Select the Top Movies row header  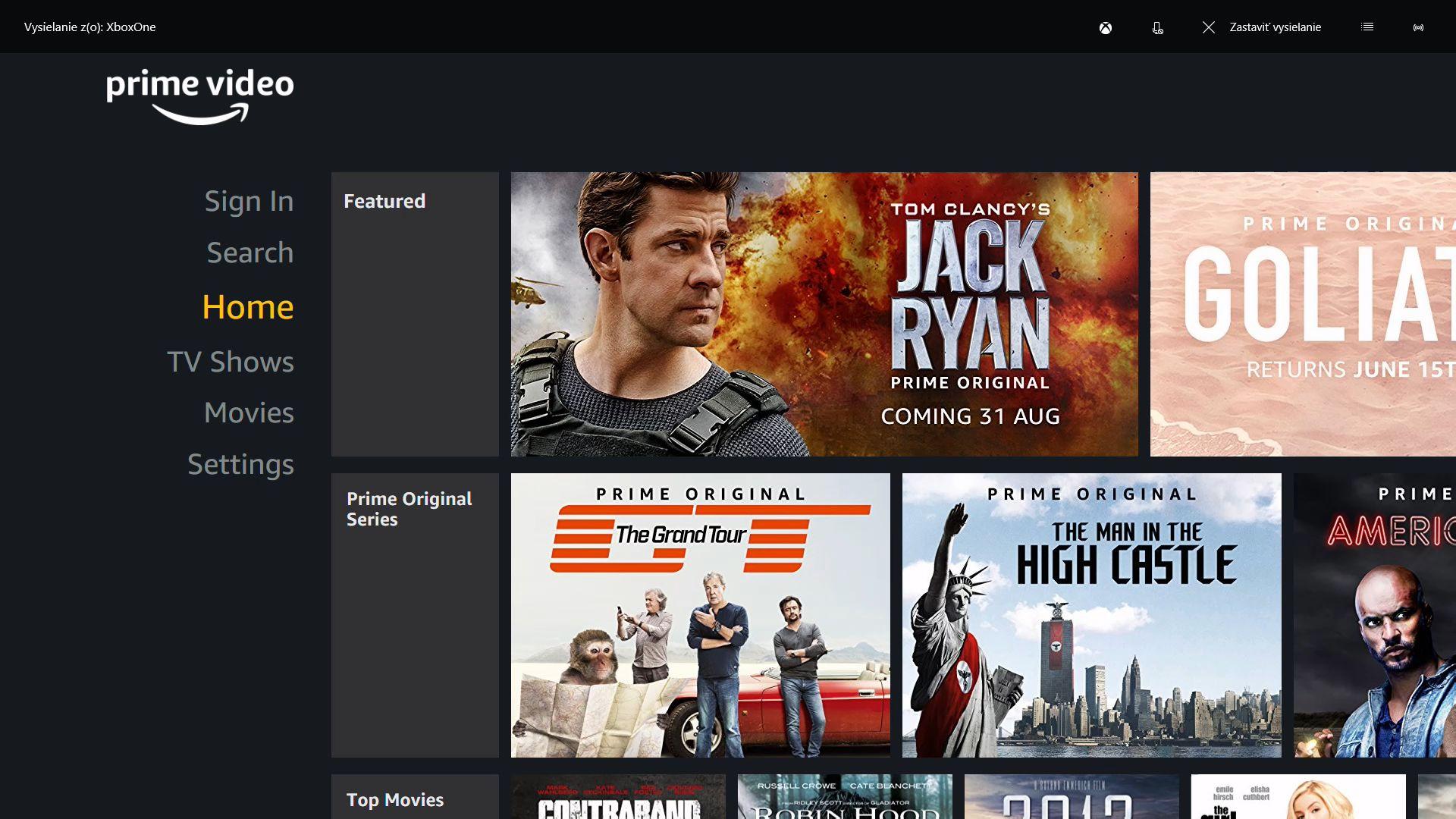[x=415, y=796]
